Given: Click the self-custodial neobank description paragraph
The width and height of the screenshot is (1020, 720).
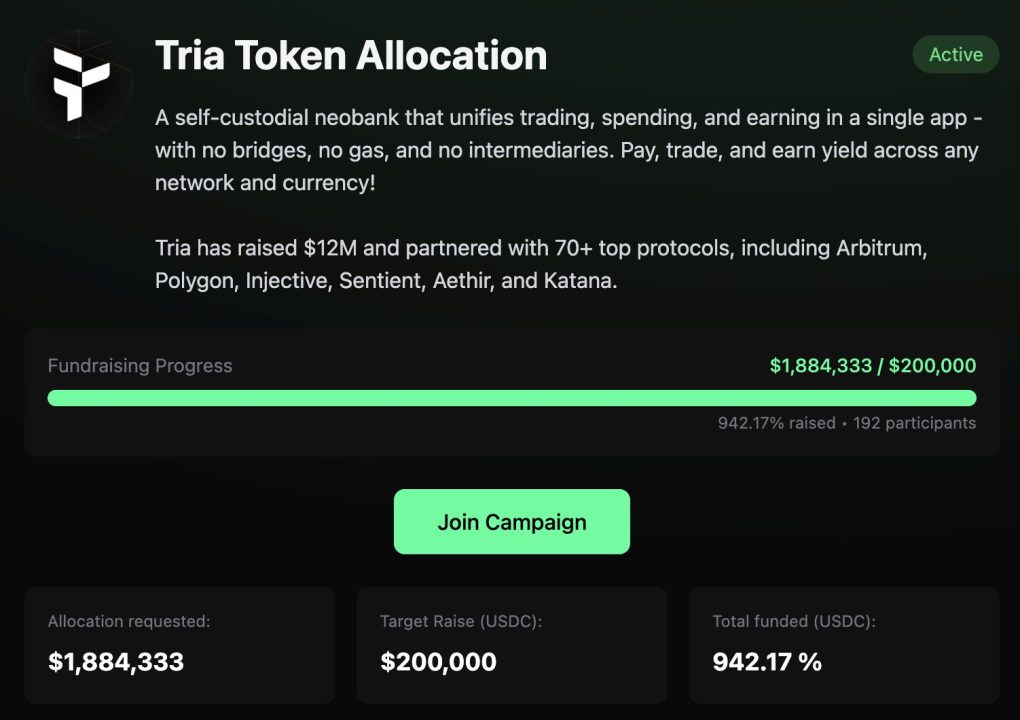Looking at the screenshot, I should [x=567, y=151].
